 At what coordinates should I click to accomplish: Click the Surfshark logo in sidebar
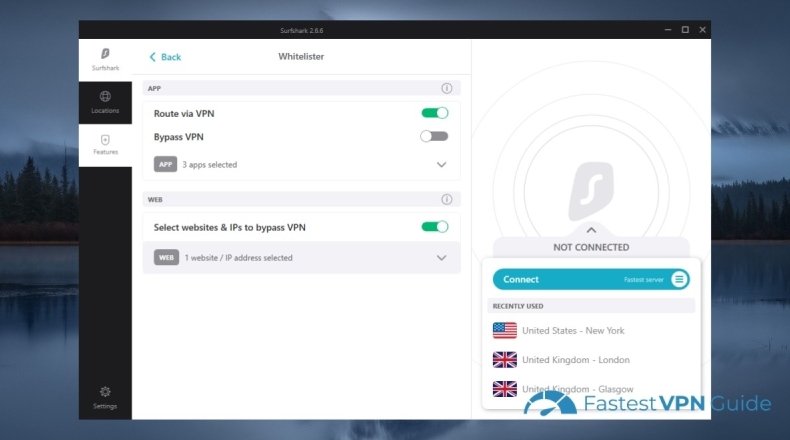pos(105,54)
